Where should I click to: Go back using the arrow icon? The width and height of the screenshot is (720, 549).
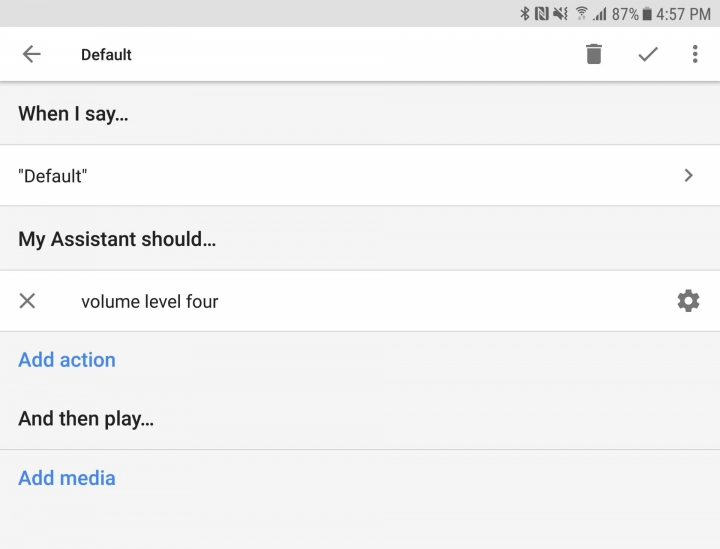pos(32,54)
